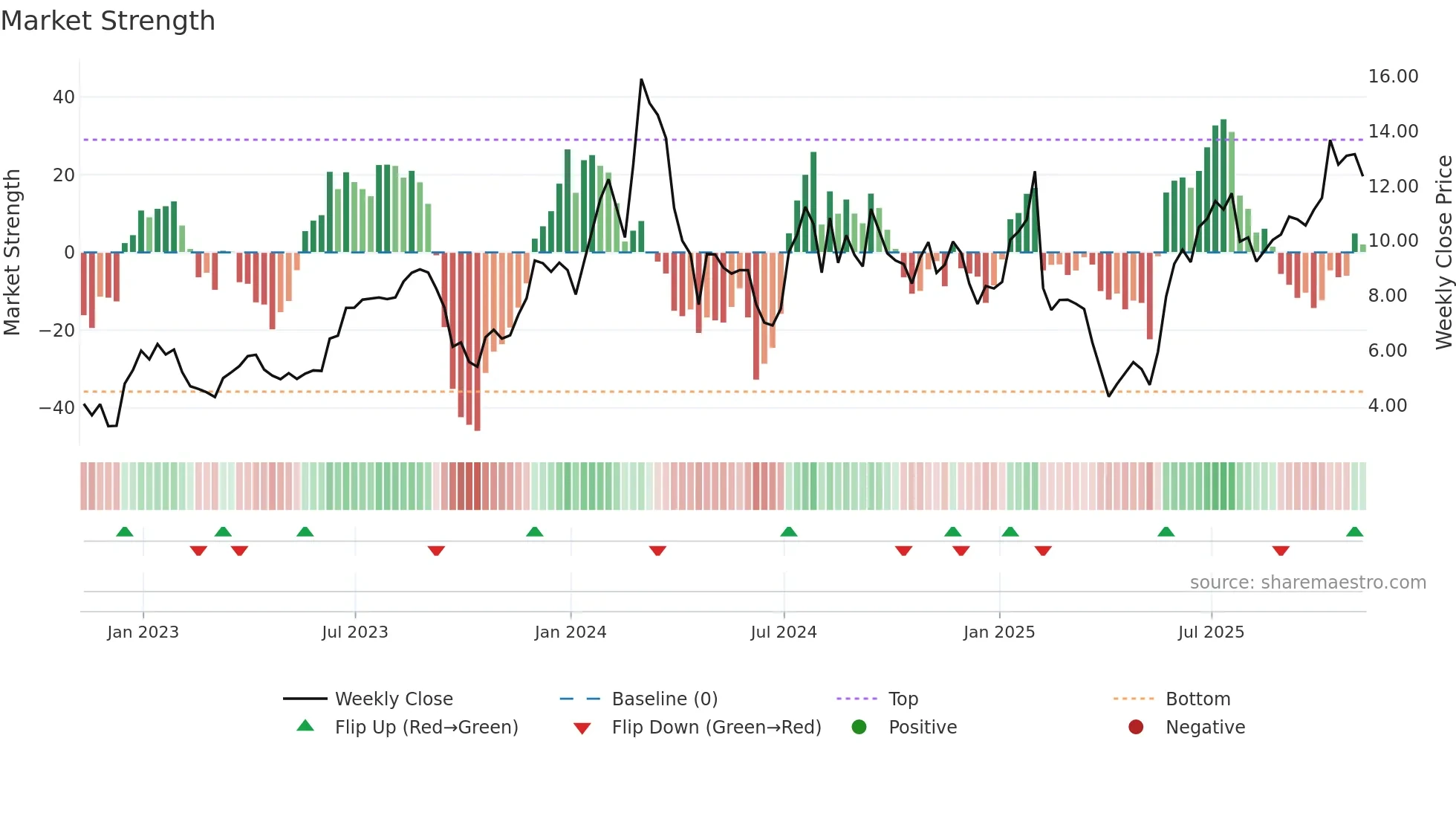Click the Weekly Close legend entry
1456x819 pixels.
coord(393,699)
